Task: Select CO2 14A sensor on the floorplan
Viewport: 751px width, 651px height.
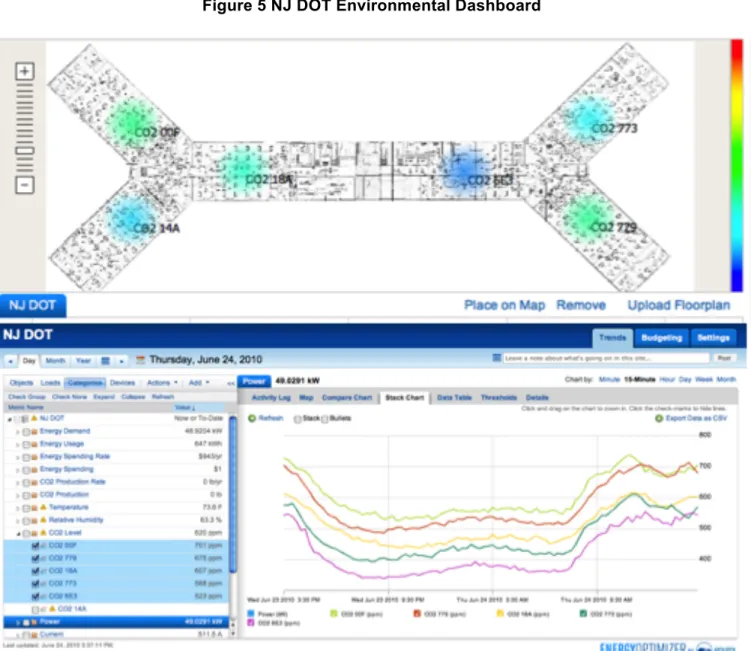Action: [x=132, y=219]
